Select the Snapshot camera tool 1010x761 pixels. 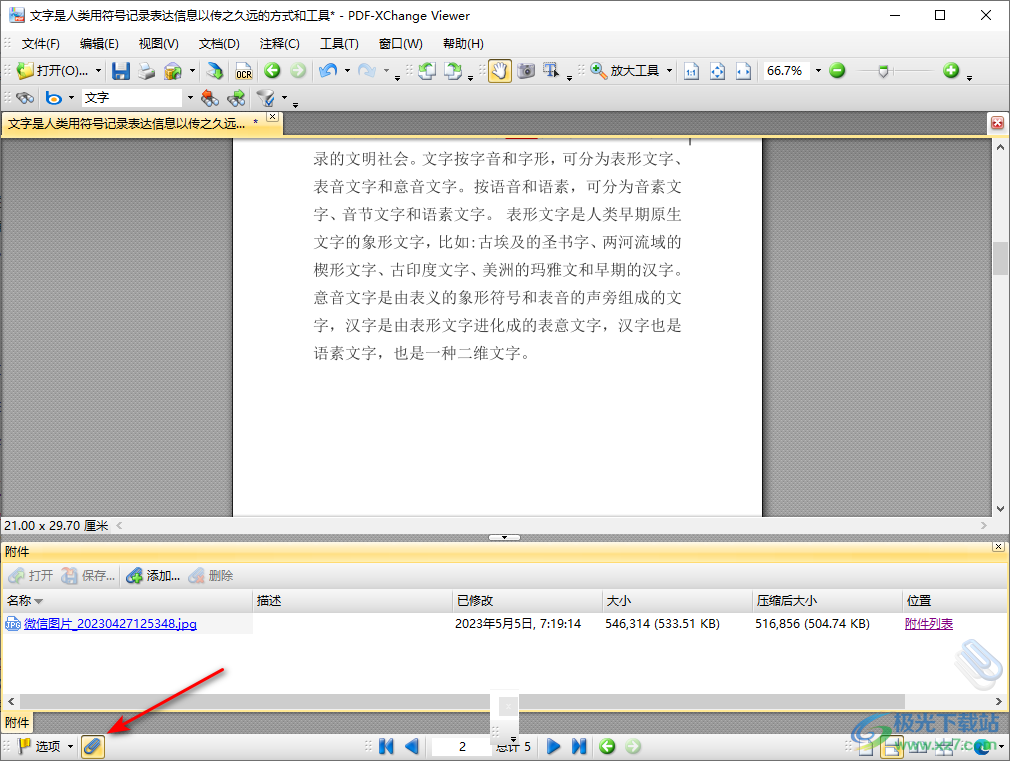[526, 71]
